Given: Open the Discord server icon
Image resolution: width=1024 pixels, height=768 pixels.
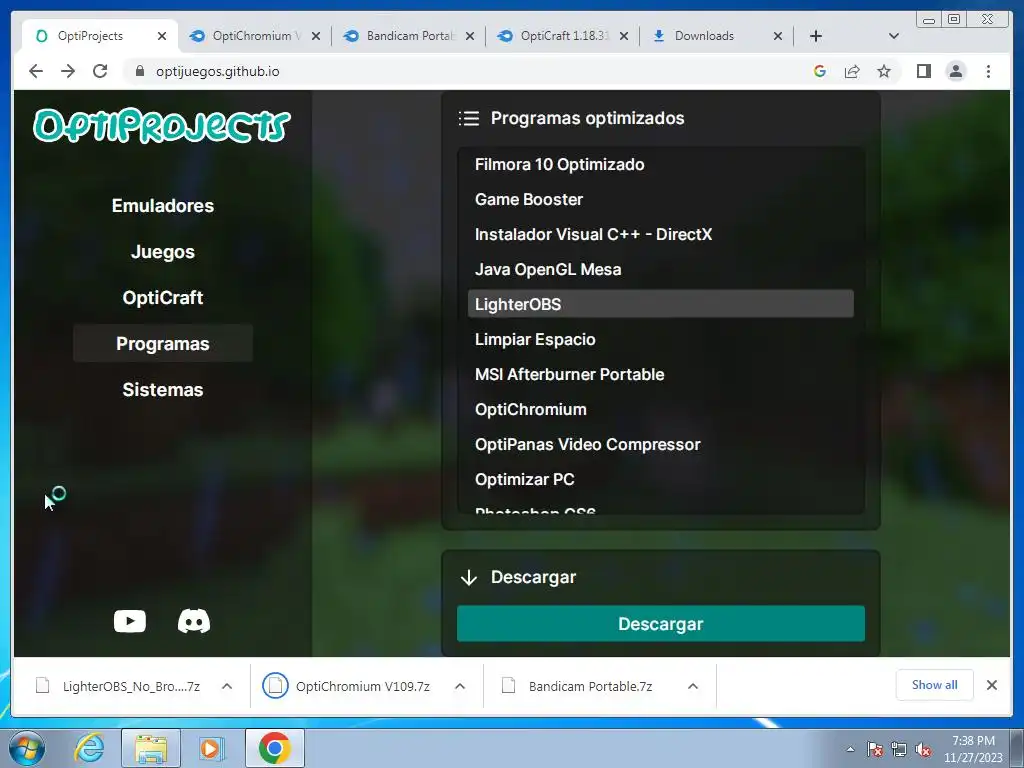Looking at the screenshot, I should point(194,621).
